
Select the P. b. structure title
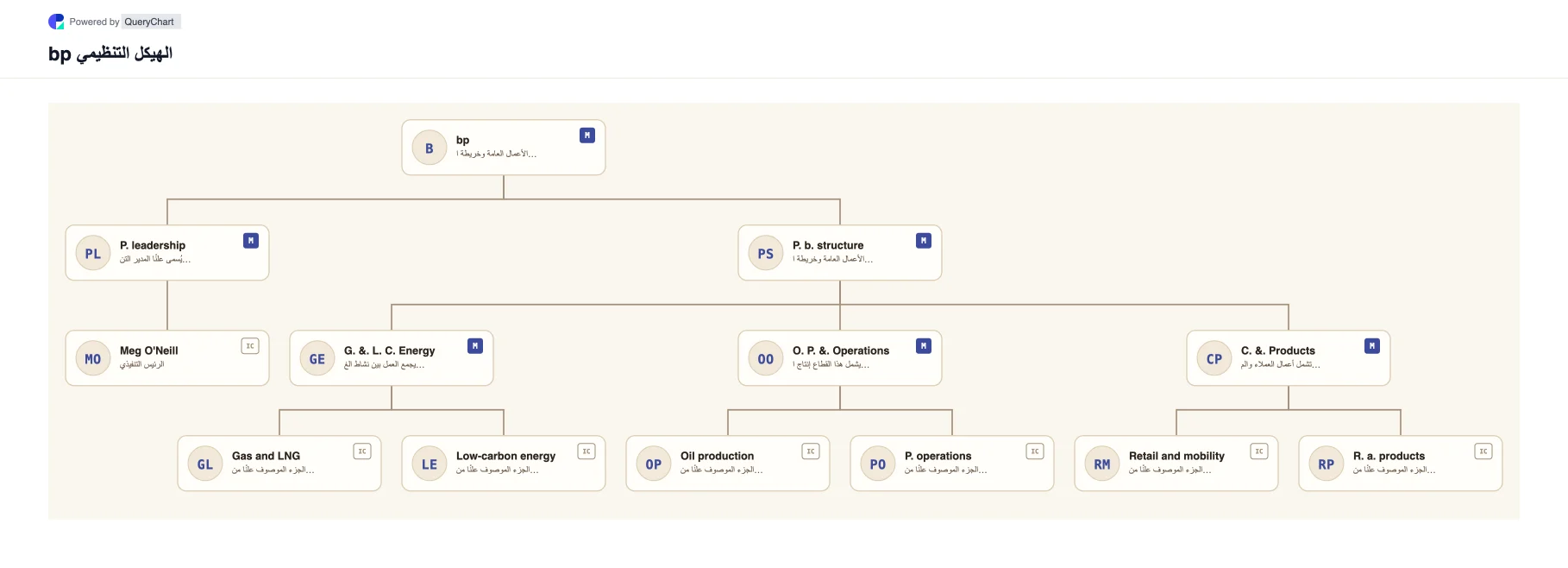(x=828, y=245)
